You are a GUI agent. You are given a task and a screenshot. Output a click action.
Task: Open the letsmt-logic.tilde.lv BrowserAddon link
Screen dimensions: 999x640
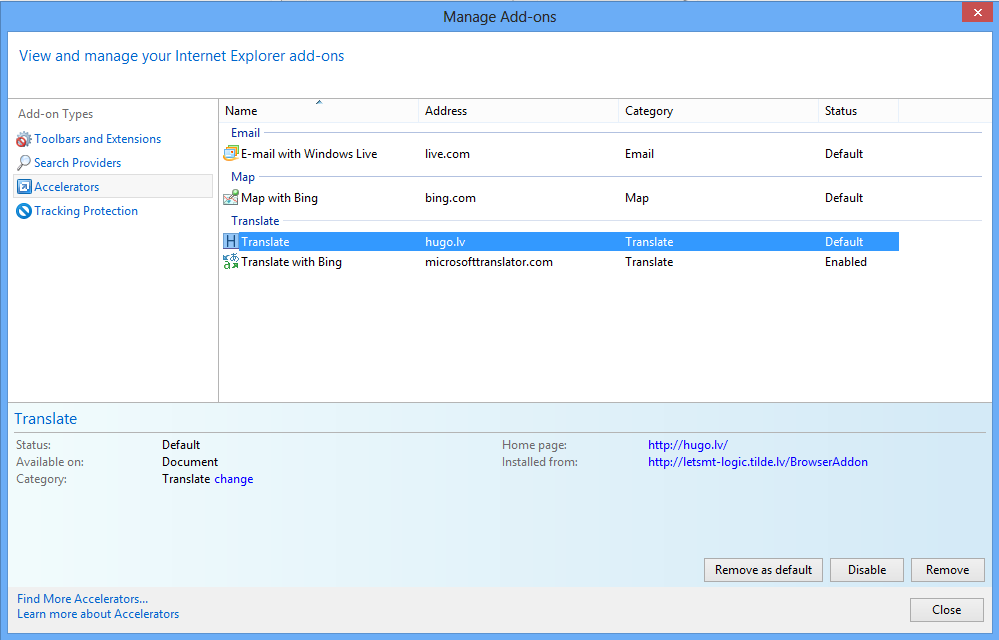pos(758,462)
